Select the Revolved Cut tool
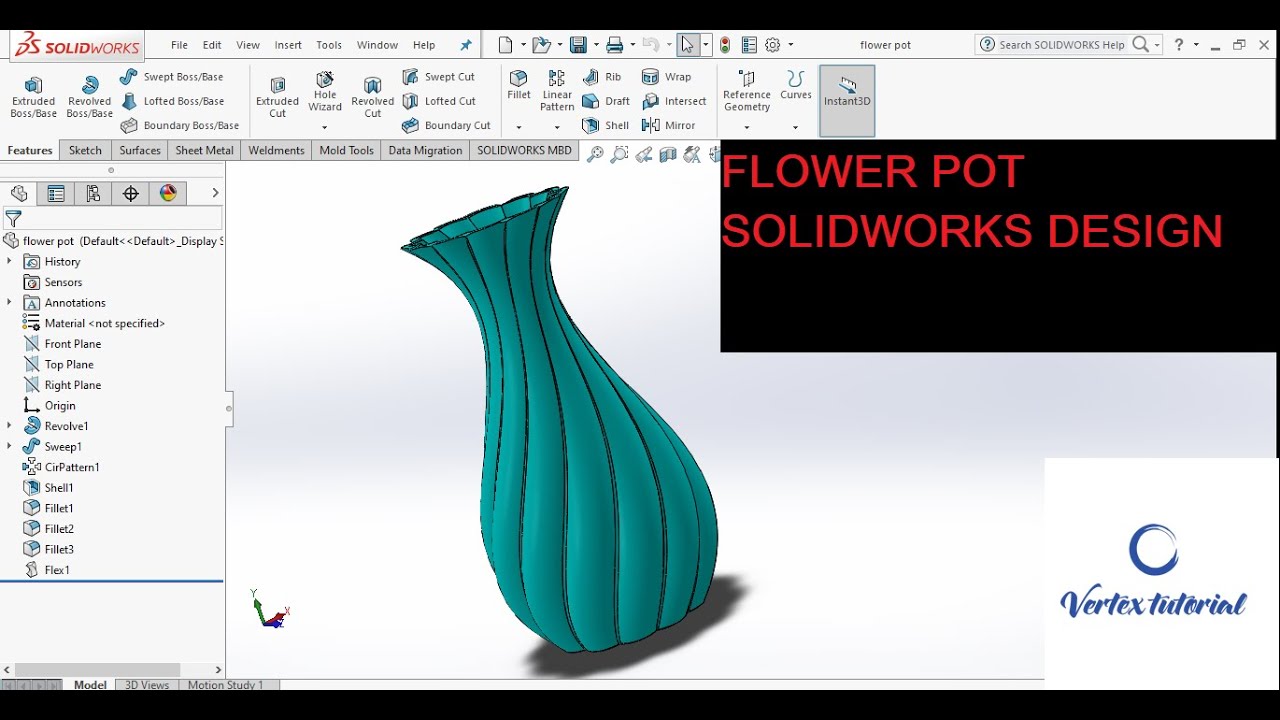 (372, 97)
